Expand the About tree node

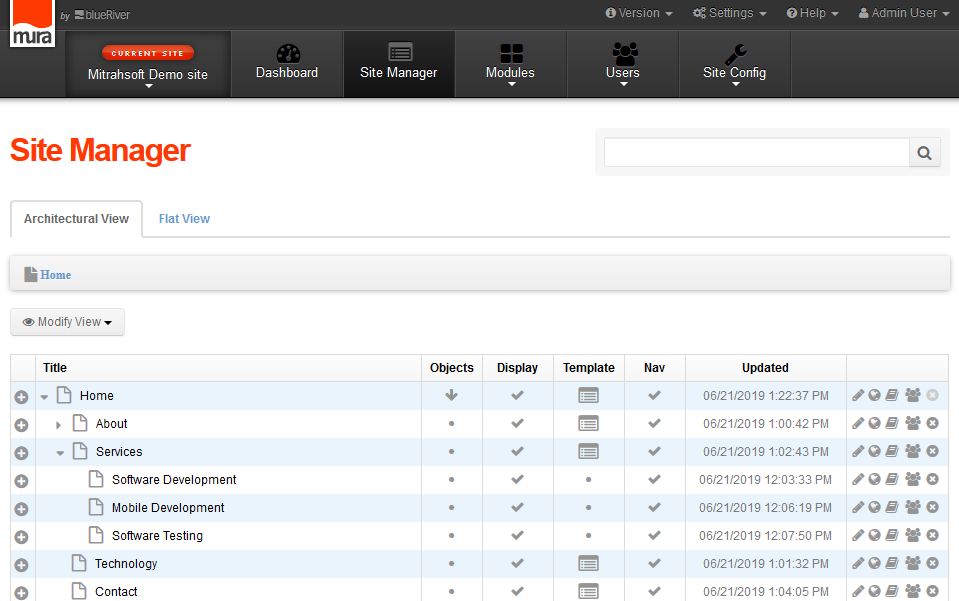click(58, 423)
